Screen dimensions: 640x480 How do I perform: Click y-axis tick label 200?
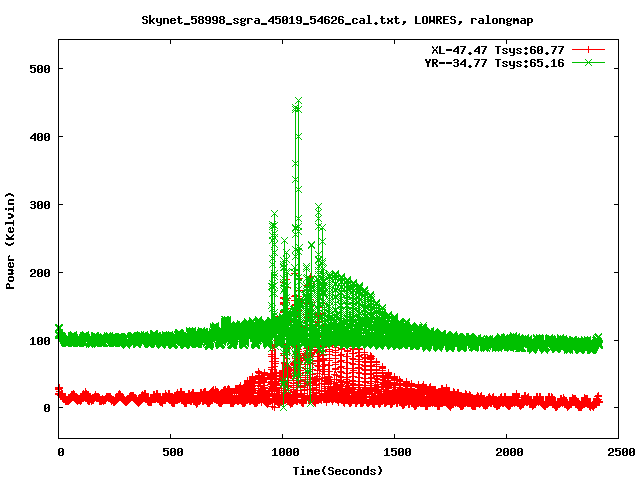[40, 273]
